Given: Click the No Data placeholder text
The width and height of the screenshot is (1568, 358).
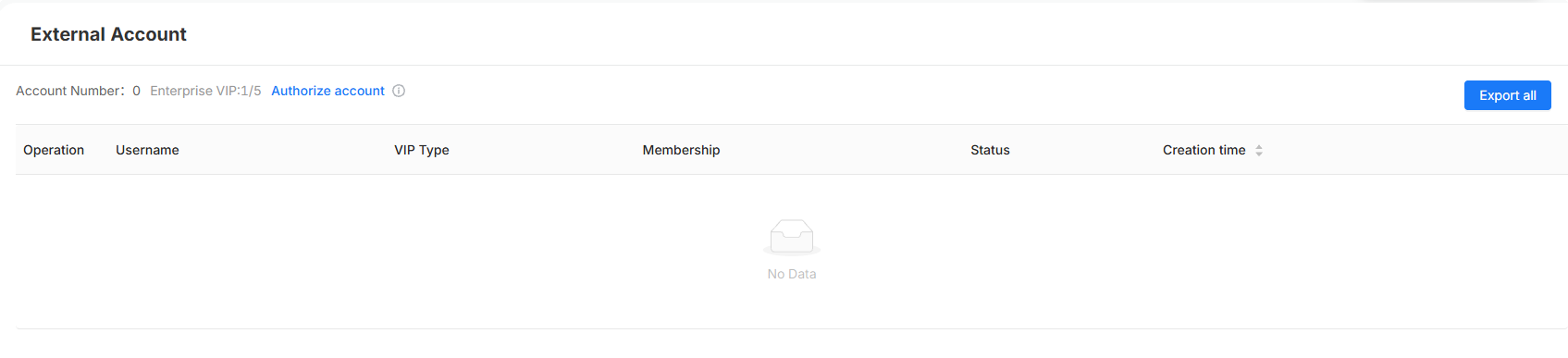Looking at the screenshot, I should point(792,274).
